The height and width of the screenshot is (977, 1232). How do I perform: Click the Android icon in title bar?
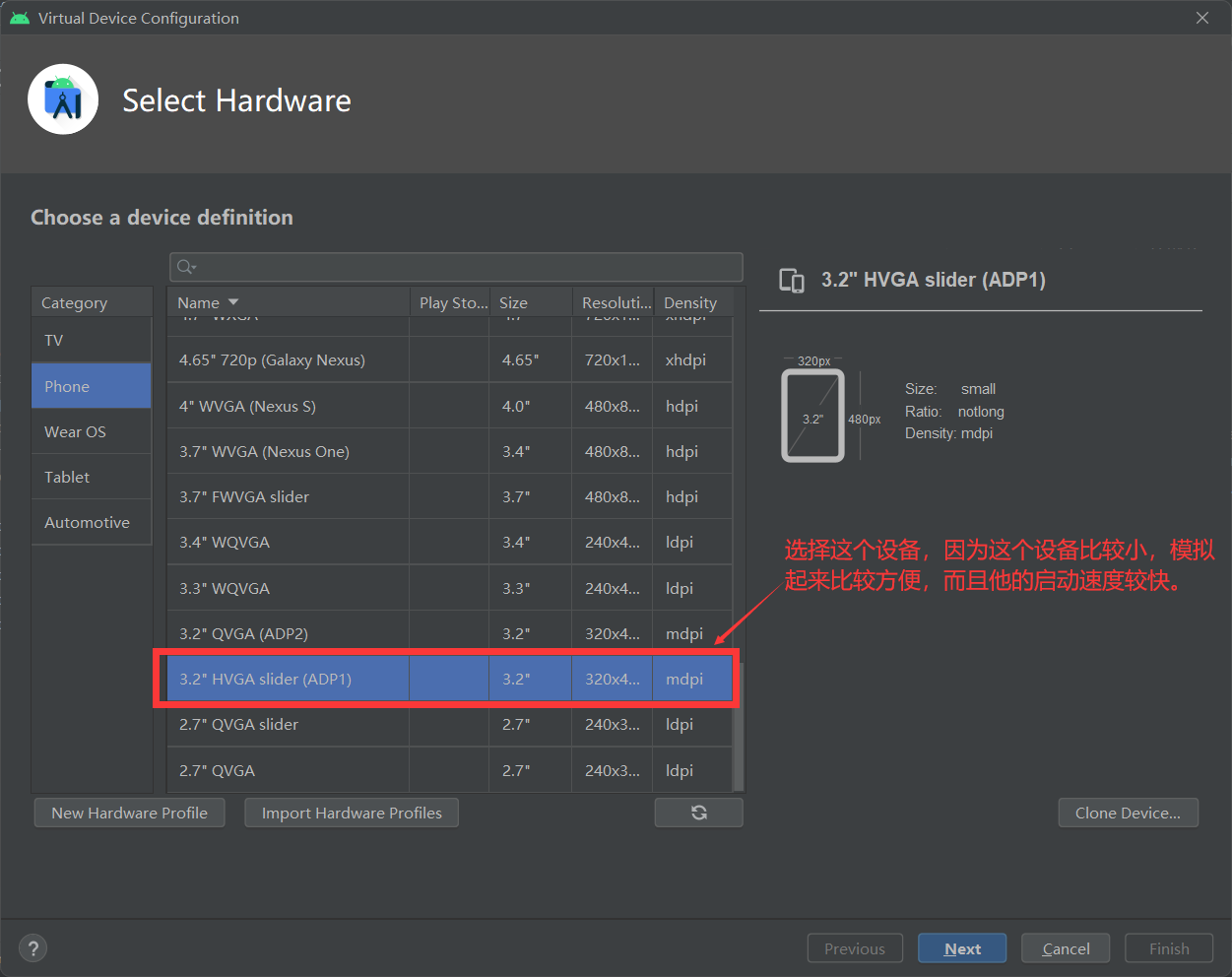pos(19,18)
